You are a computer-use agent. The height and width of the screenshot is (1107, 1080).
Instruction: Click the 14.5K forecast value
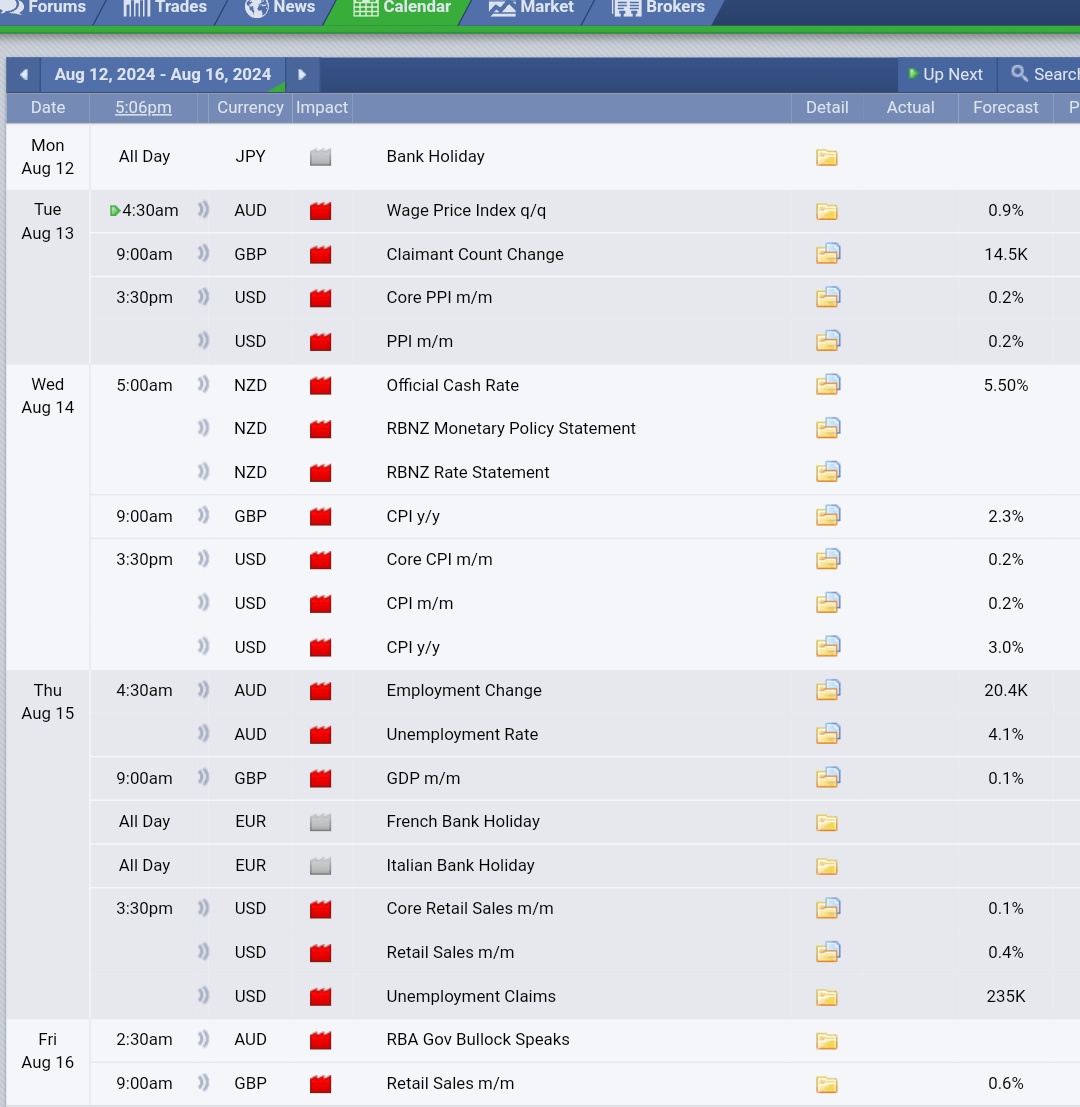point(1006,254)
